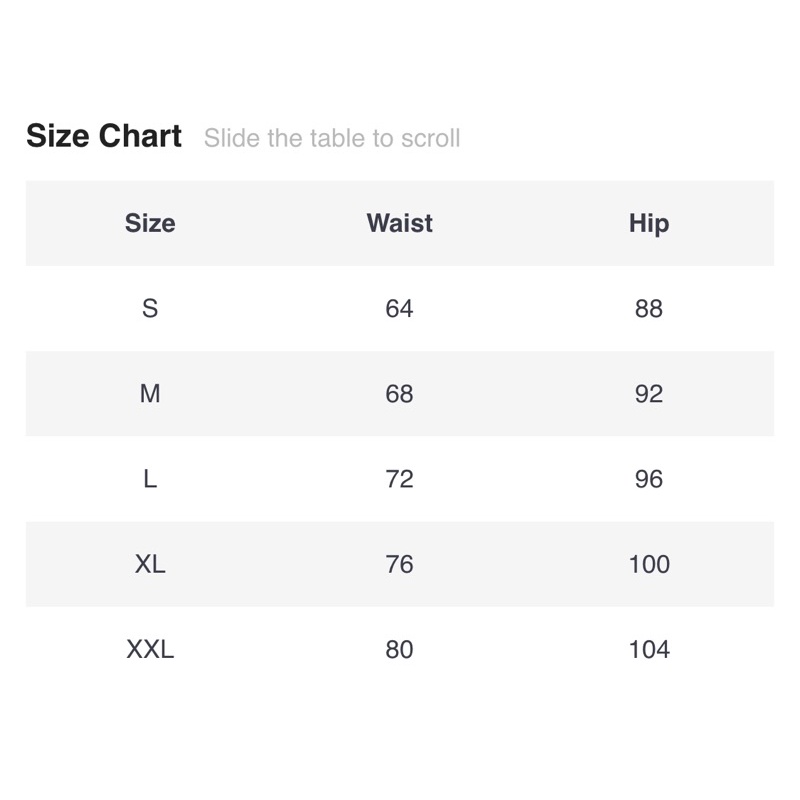Select the Size column header
800x800 pixels.
[x=150, y=223]
